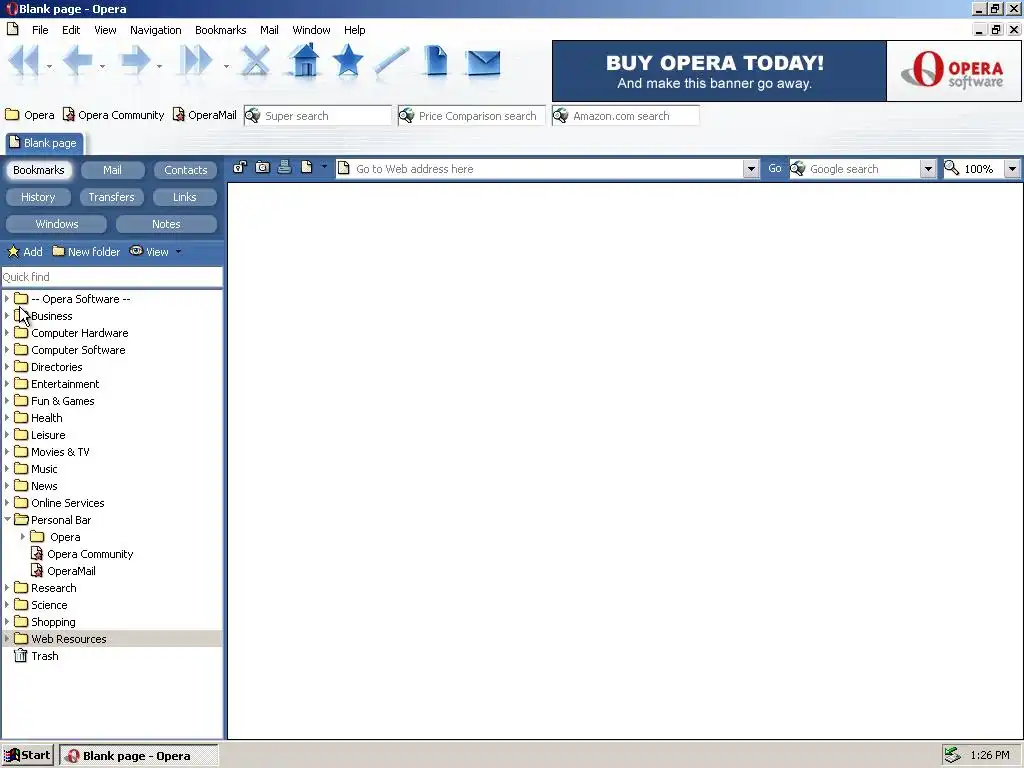Open the Opera folder on personal bar
This screenshot has width=1024, height=768.
pyautogui.click(x=30, y=115)
